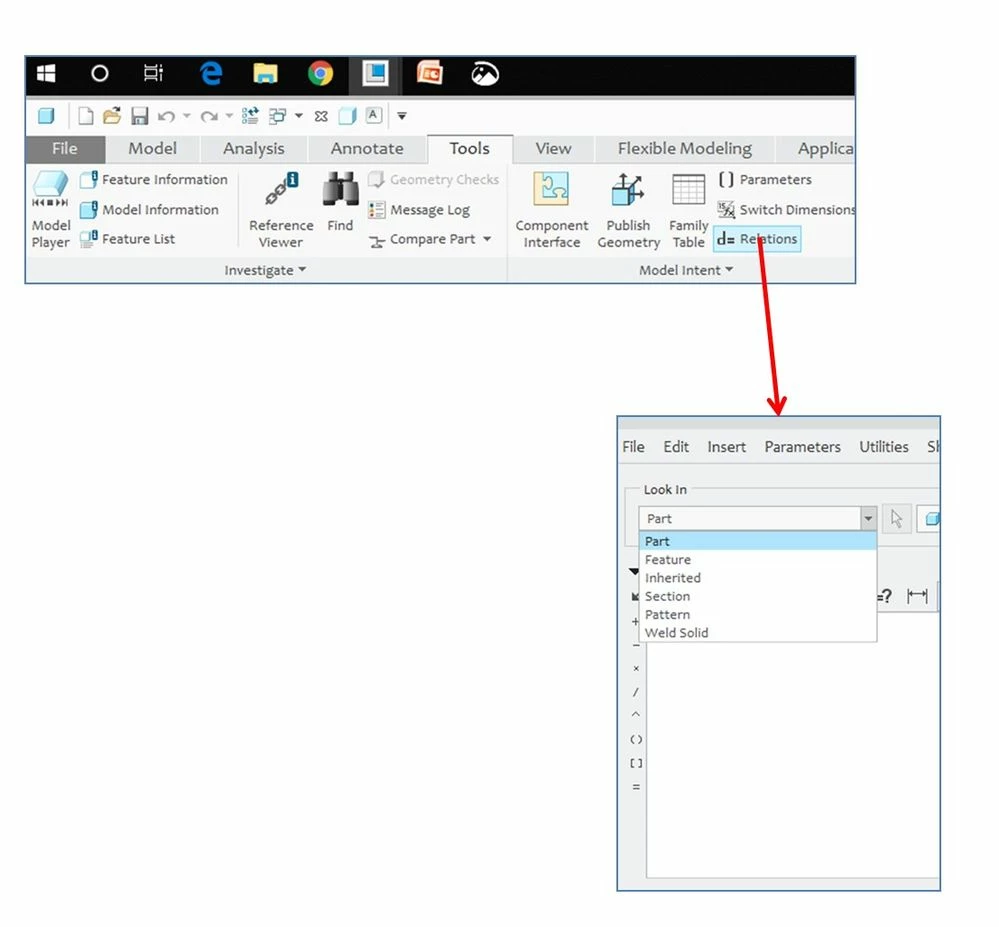
Task: Click Publish Geometry
Action: tap(628, 210)
